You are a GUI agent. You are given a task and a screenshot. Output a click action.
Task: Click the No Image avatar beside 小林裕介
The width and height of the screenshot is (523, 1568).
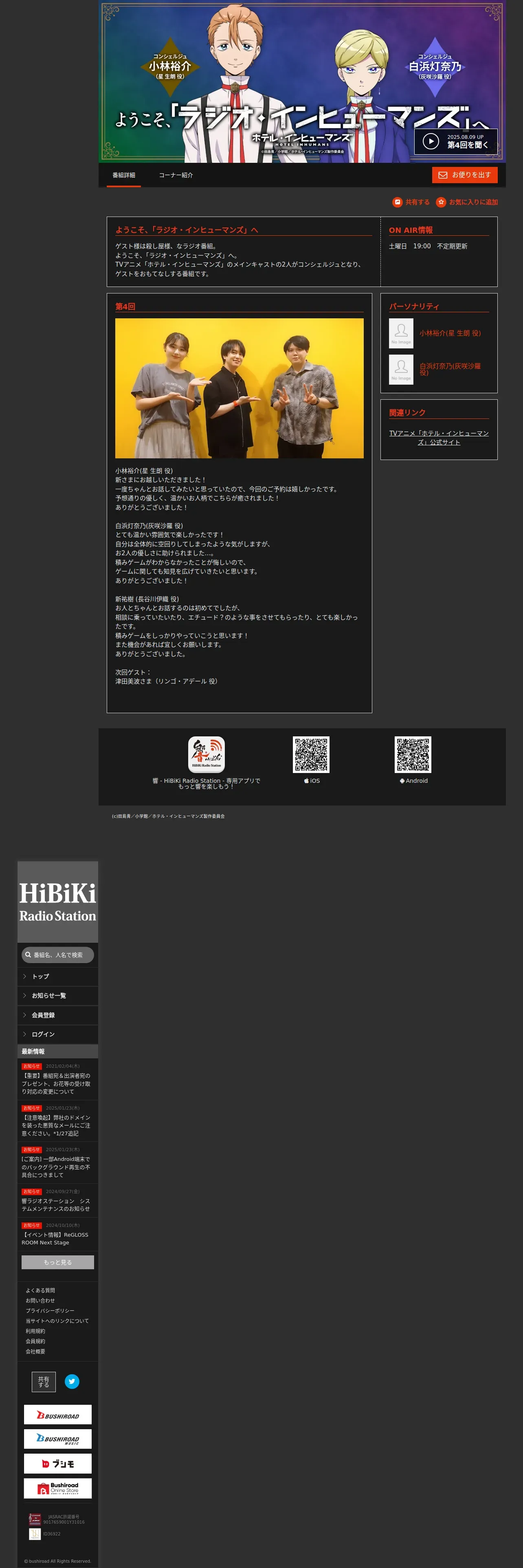pos(401,333)
